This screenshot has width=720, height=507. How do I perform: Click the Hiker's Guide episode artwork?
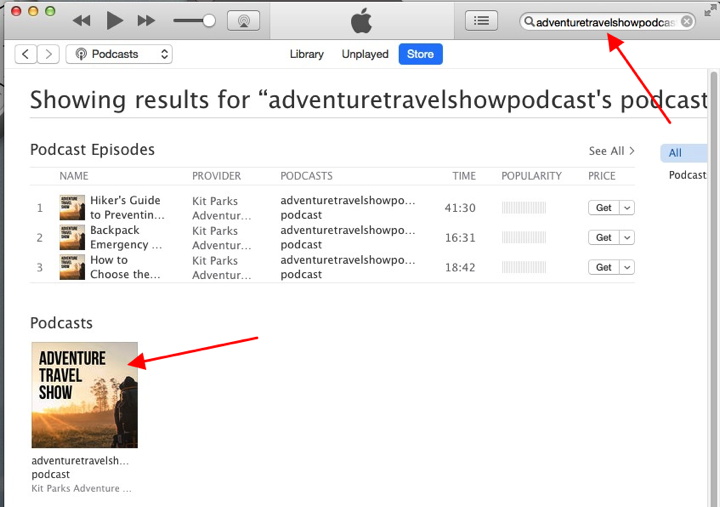tap(72, 208)
